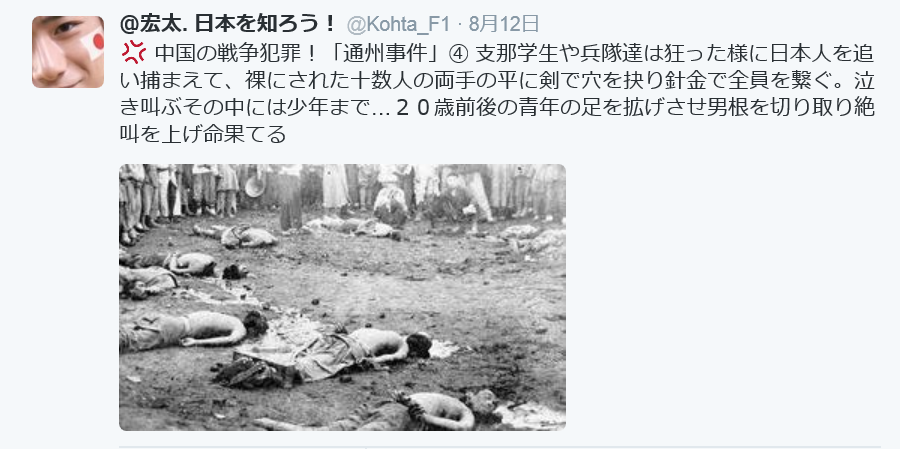The image size is (900, 449).
Task: Visit the @Kohta_F1 handle link
Action: (x=399, y=24)
